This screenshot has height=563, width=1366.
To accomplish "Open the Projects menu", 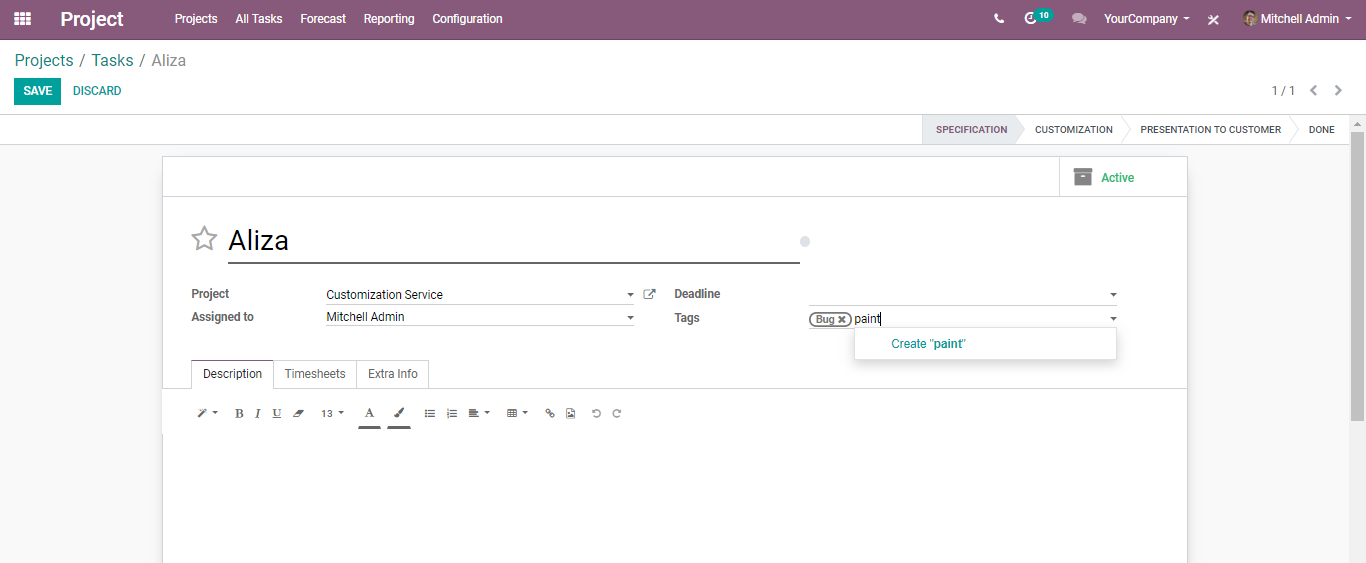I will 196,19.
